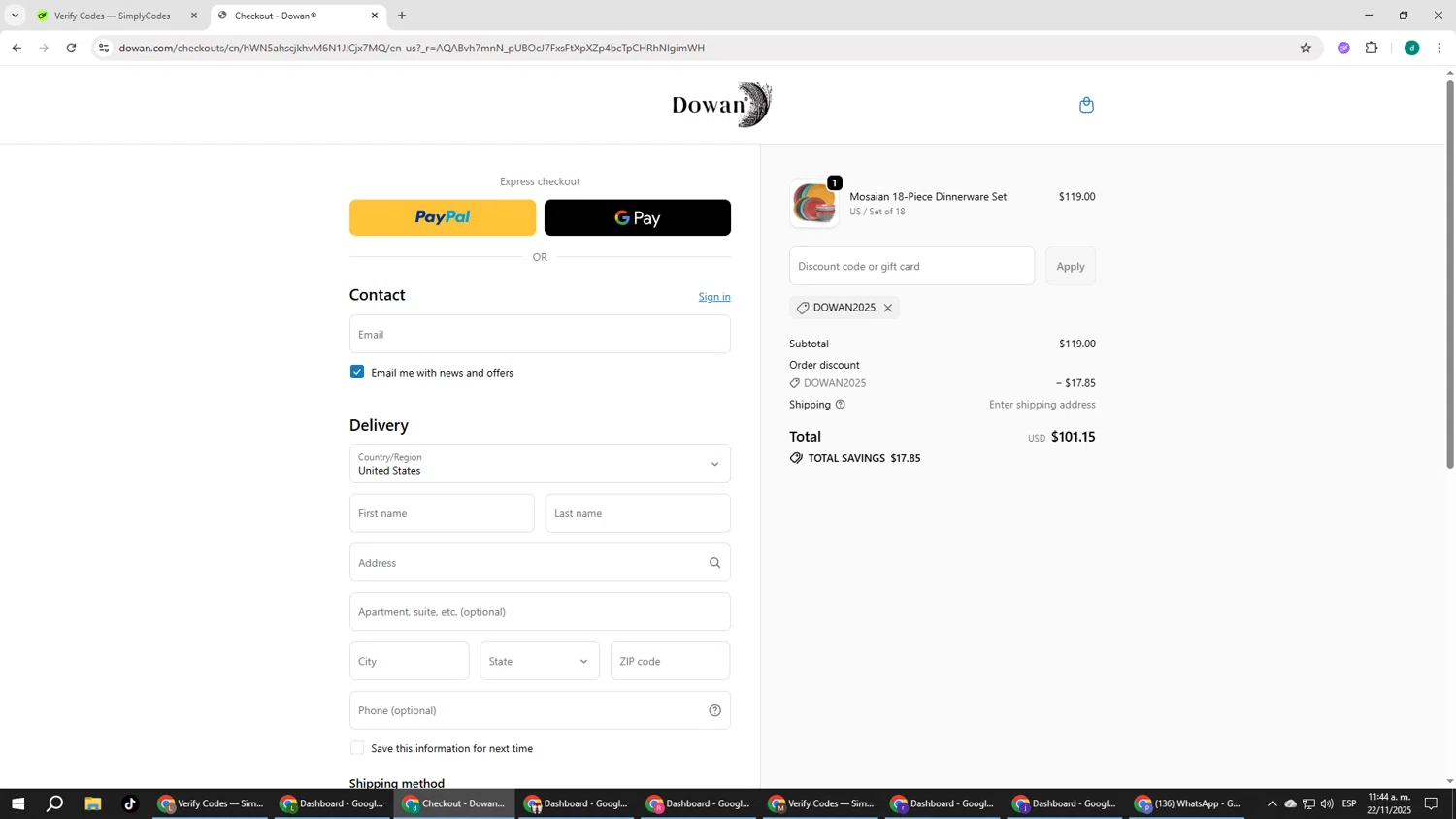
Task: Open TikTok from the taskbar
Action: coord(130,803)
